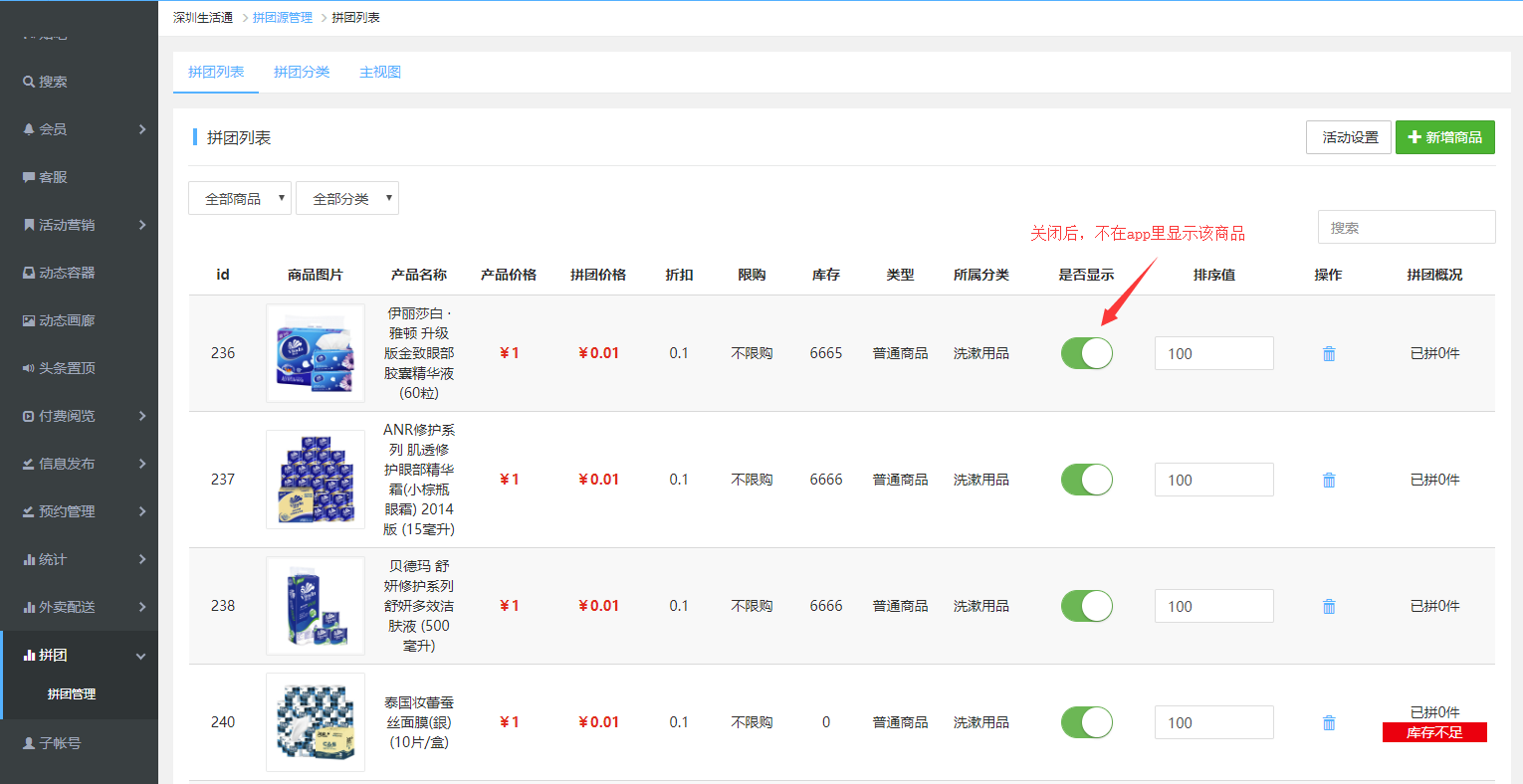Open the 全部分类 category dropdown

pyautogui.click(x=347, y=198)
